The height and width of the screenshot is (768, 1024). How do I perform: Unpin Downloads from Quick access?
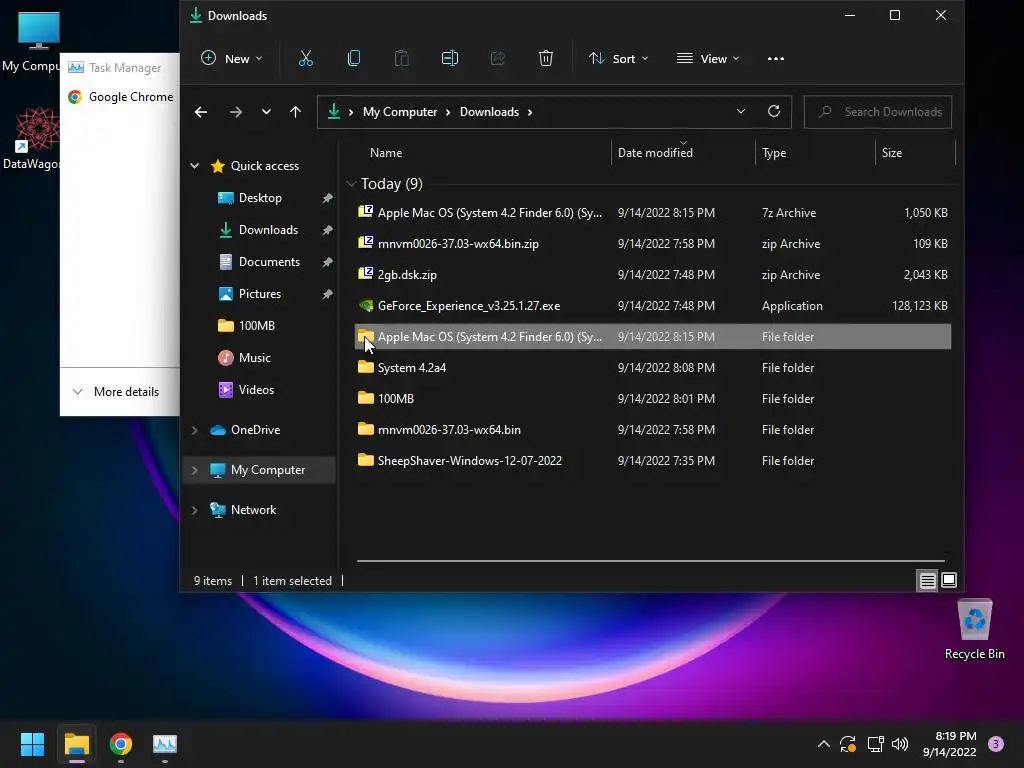point(327,230)
